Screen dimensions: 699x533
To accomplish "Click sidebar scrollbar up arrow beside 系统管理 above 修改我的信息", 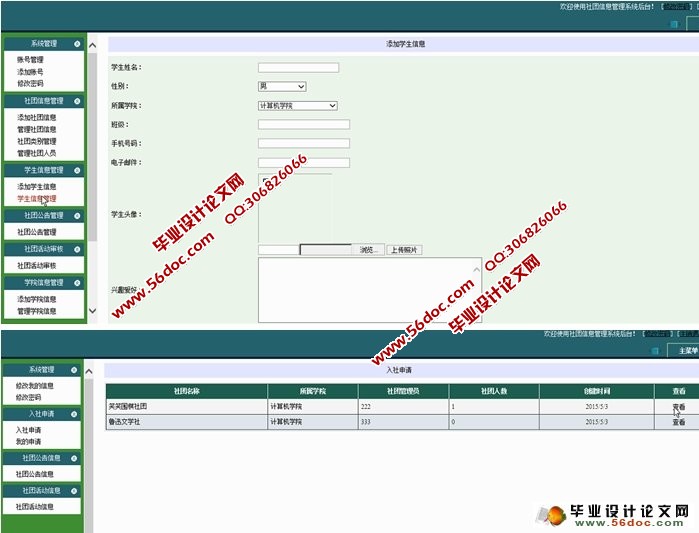I will (89, 371).
